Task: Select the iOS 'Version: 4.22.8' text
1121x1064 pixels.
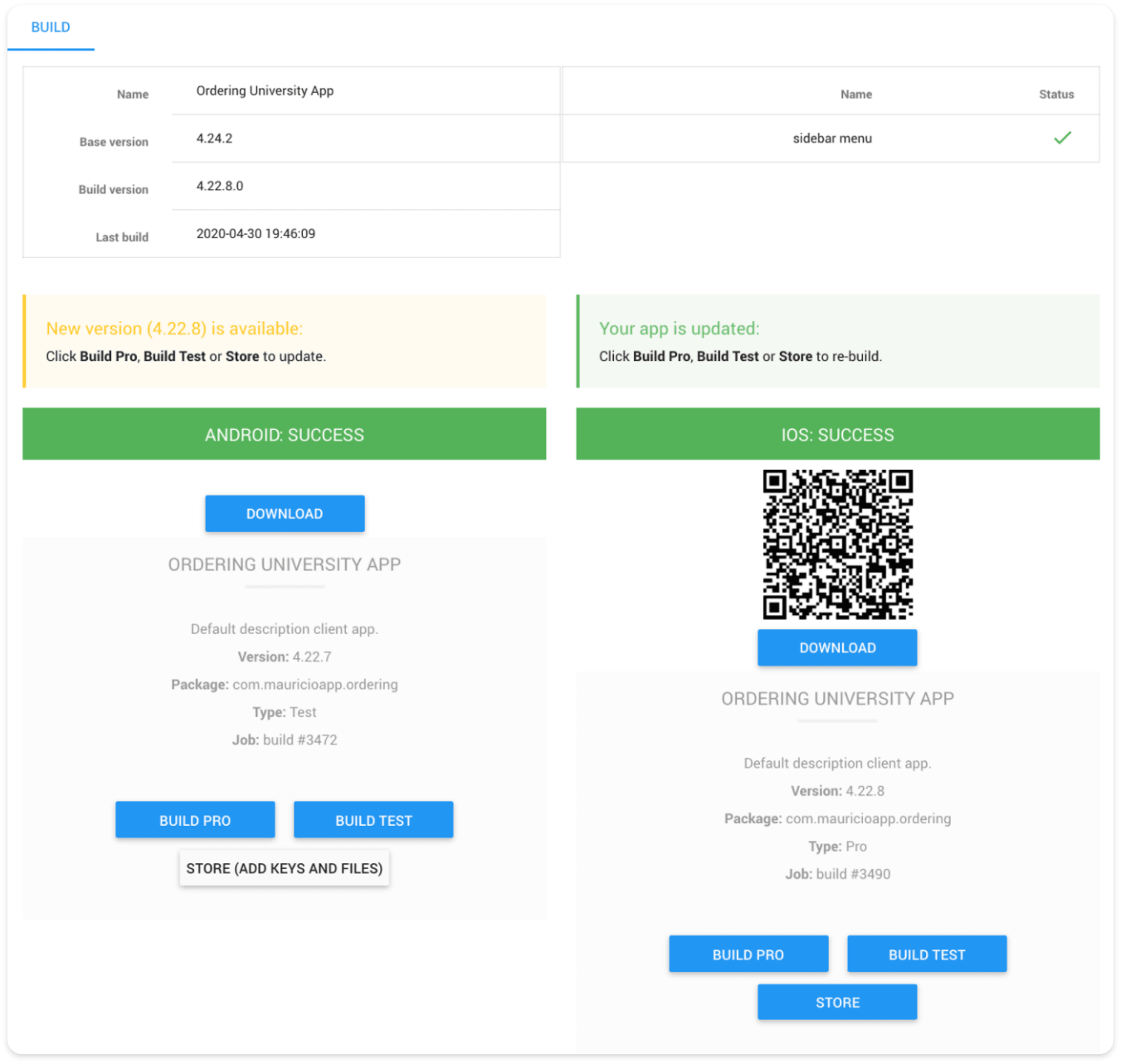Action: point(837,791)
